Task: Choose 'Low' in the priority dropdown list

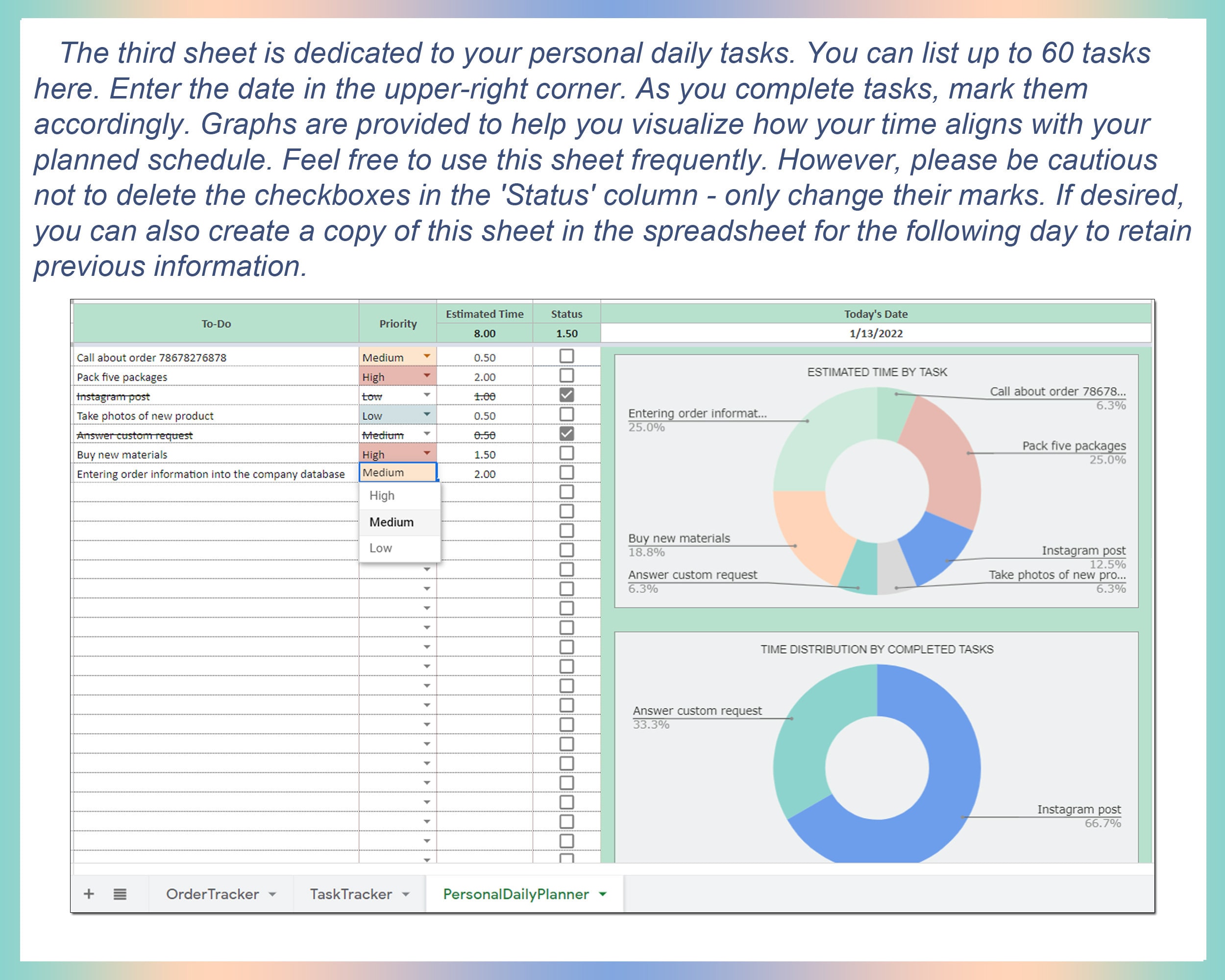Action: pos(381,548)
